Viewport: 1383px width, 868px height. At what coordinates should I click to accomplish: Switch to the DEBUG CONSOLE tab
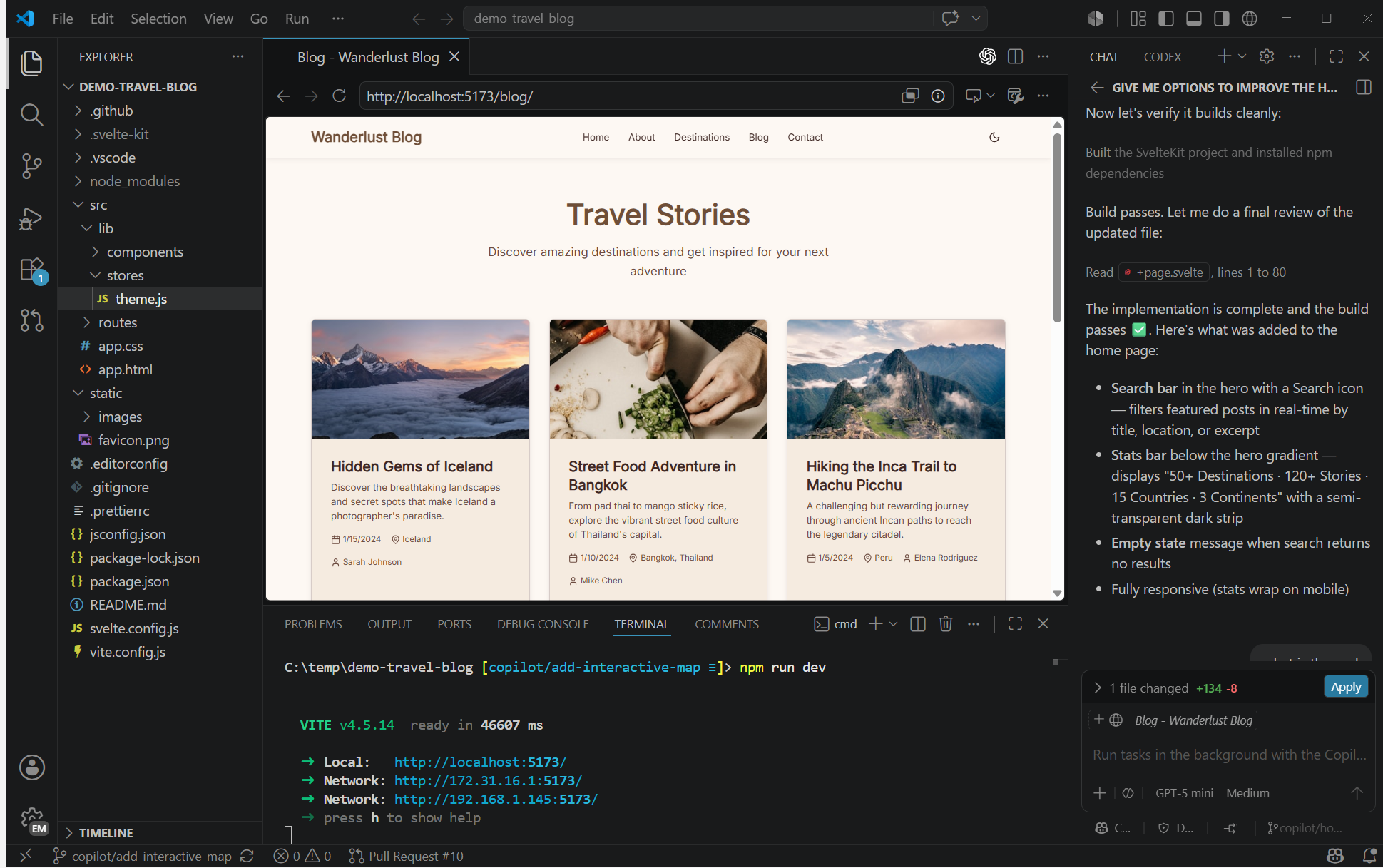pyautogui.click(x=543, y=624)
